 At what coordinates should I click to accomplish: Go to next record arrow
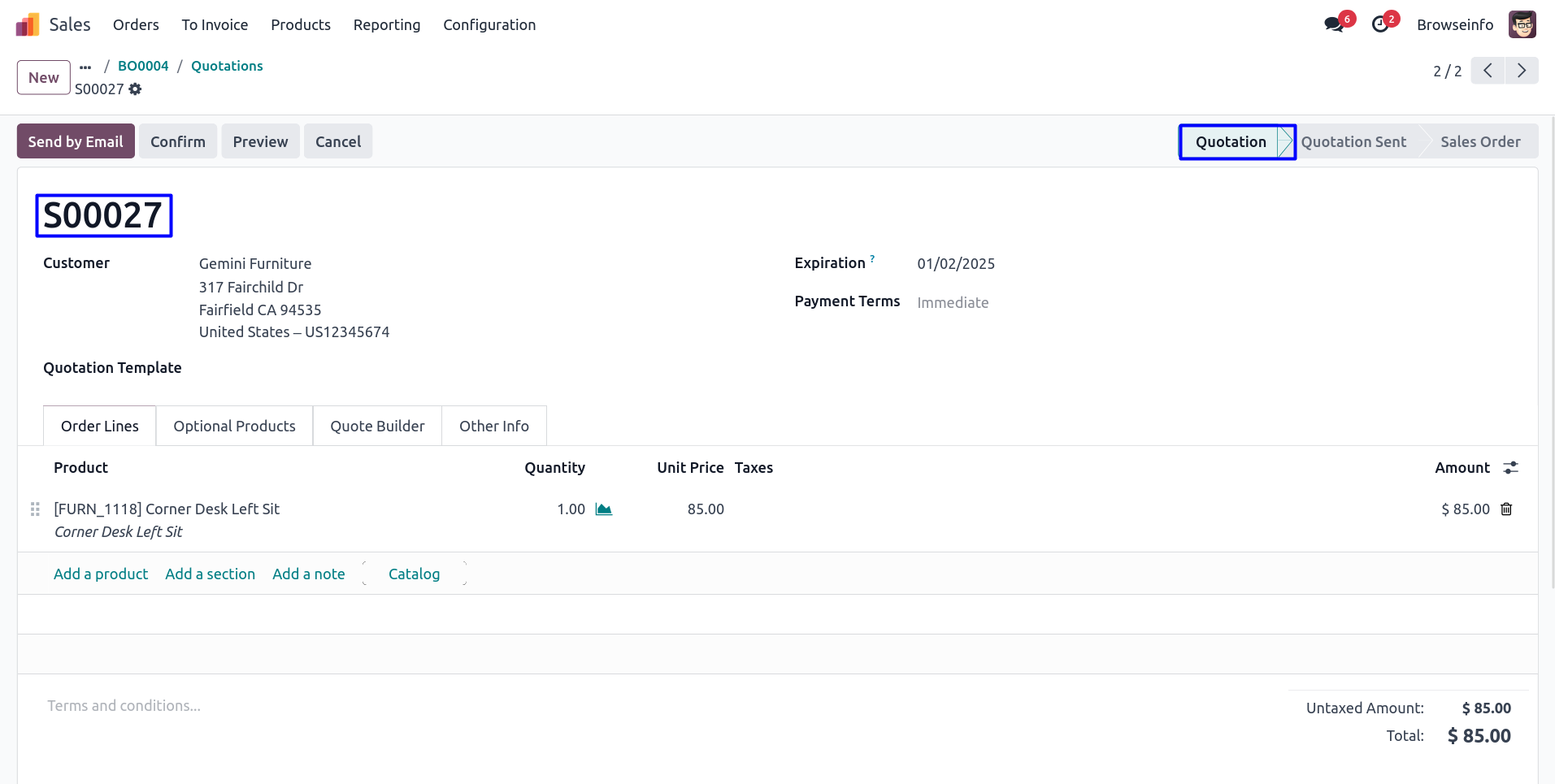click(1522, 71)
